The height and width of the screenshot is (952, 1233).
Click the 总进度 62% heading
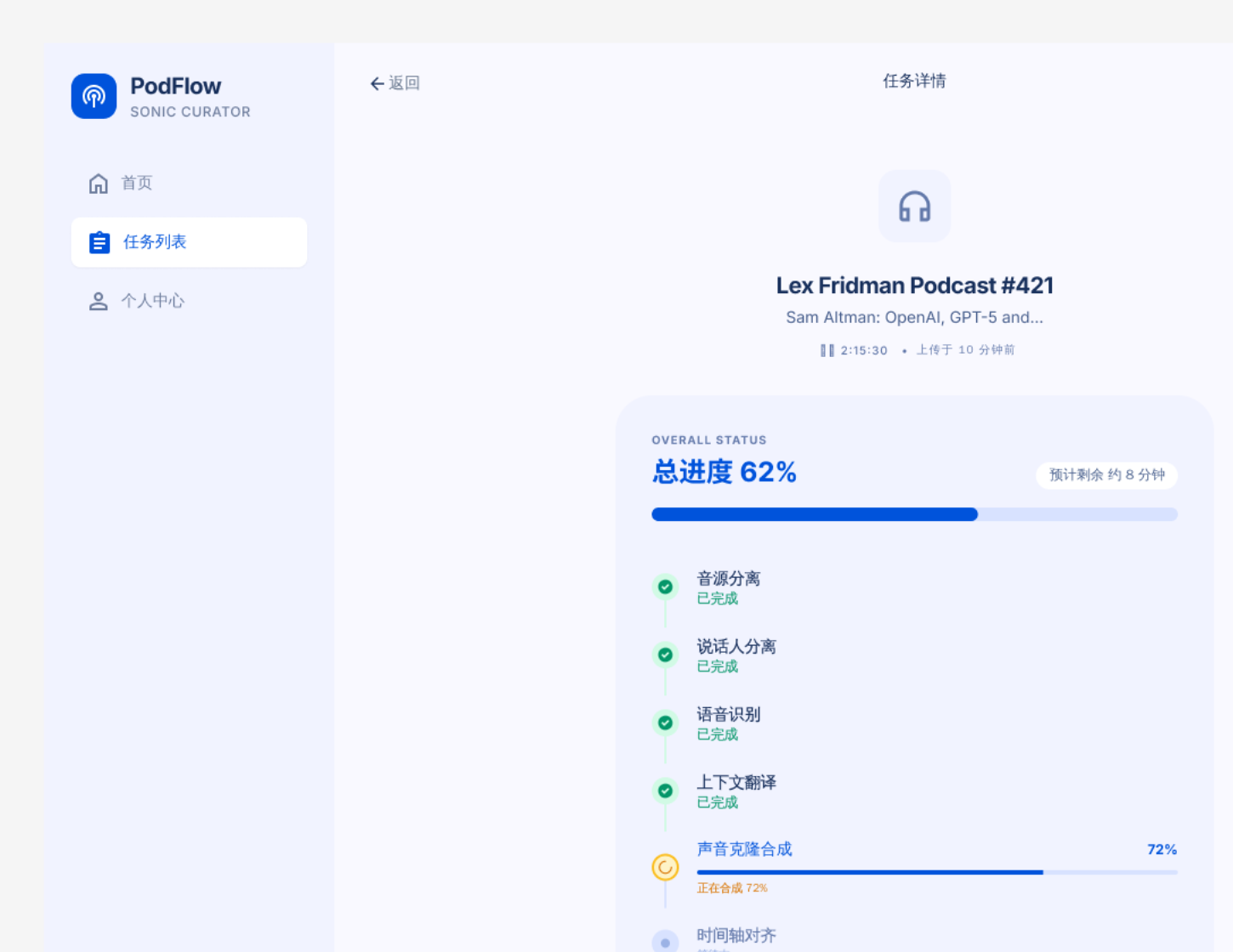(724, 472)
